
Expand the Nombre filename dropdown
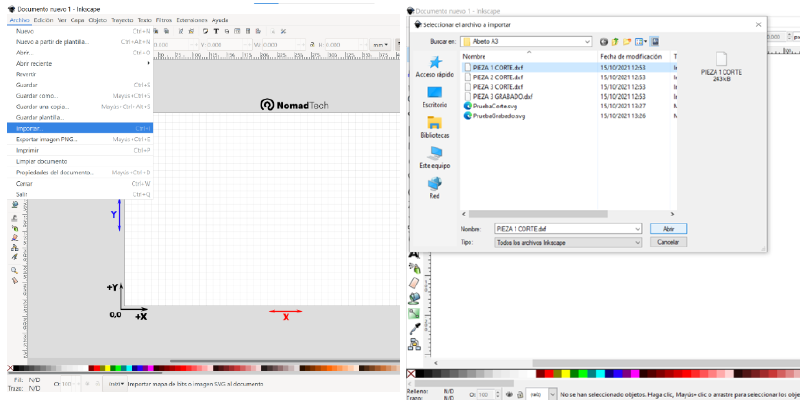637,229
